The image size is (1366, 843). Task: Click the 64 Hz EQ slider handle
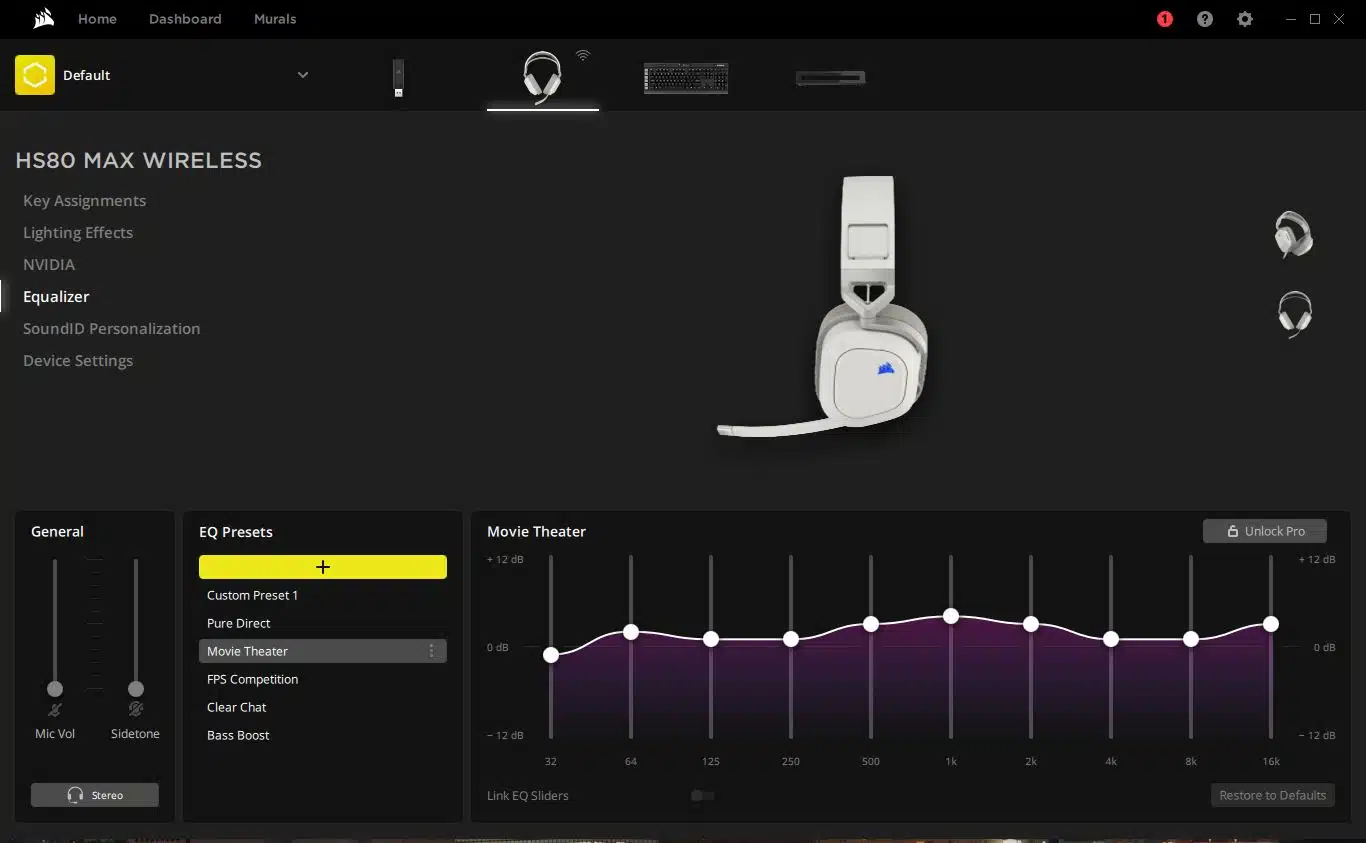coord(631,632)
